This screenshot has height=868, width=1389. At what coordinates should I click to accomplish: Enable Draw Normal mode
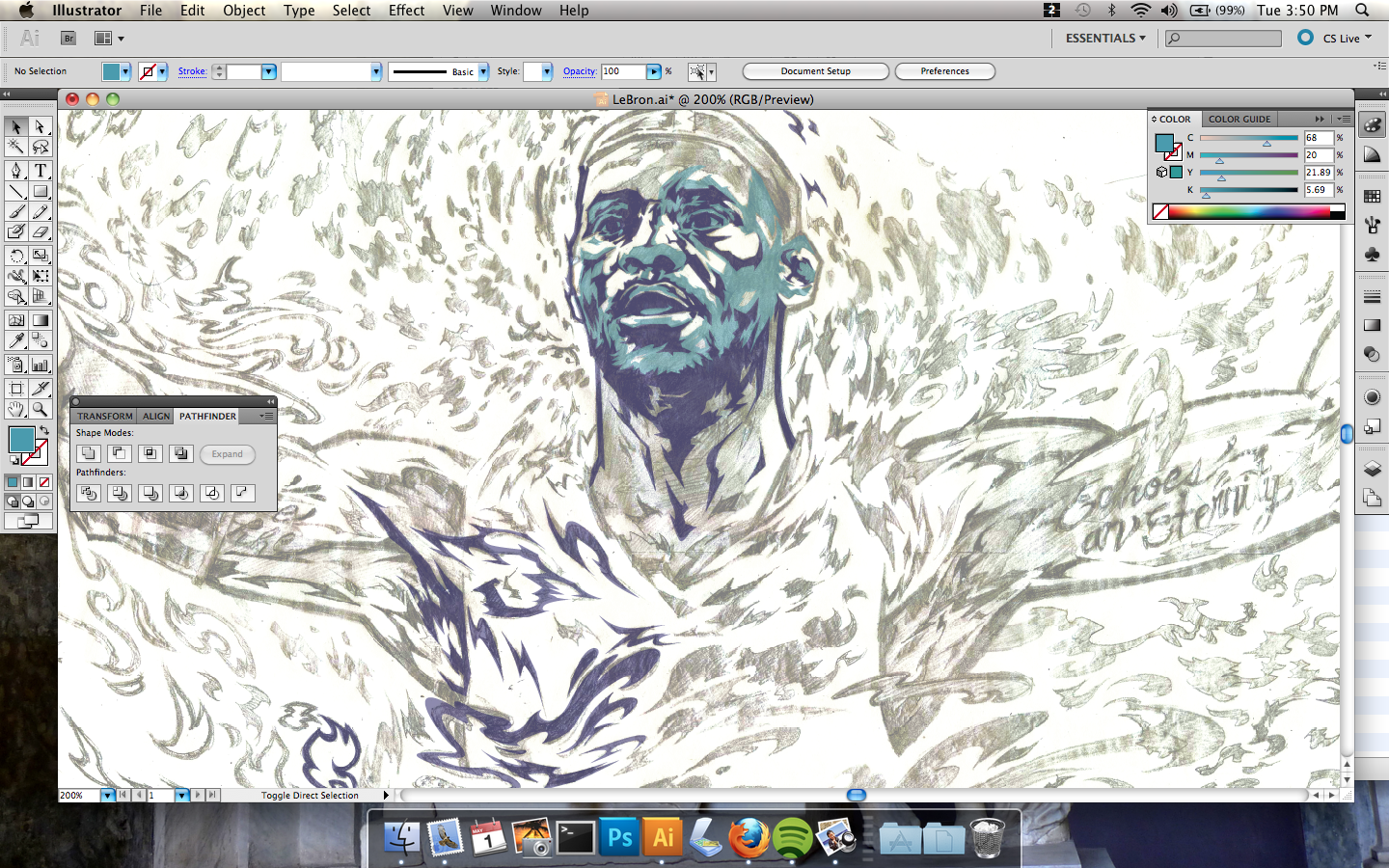[x=13, y=501]
